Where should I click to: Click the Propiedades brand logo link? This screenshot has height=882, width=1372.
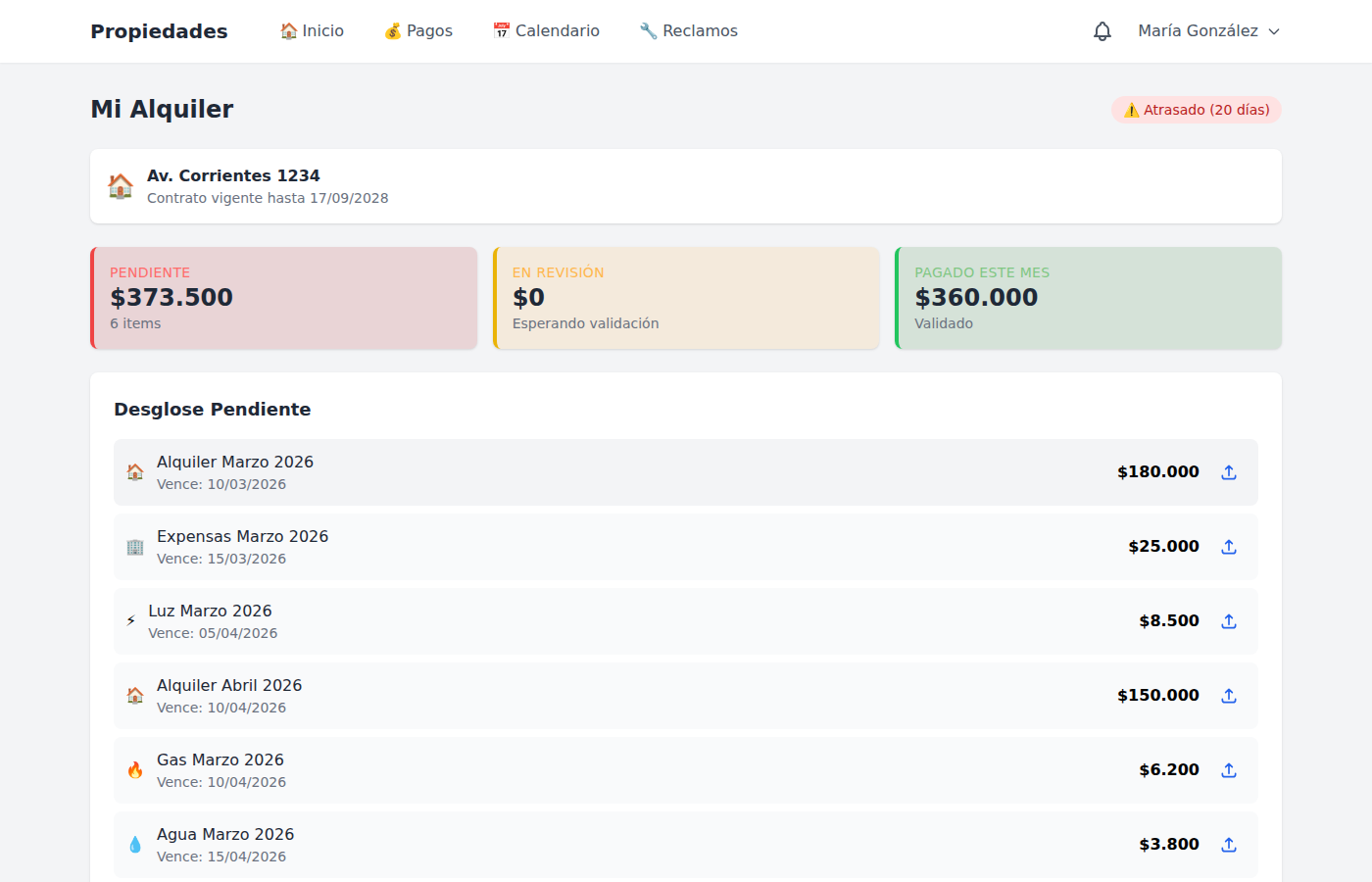tap(159, 31)
